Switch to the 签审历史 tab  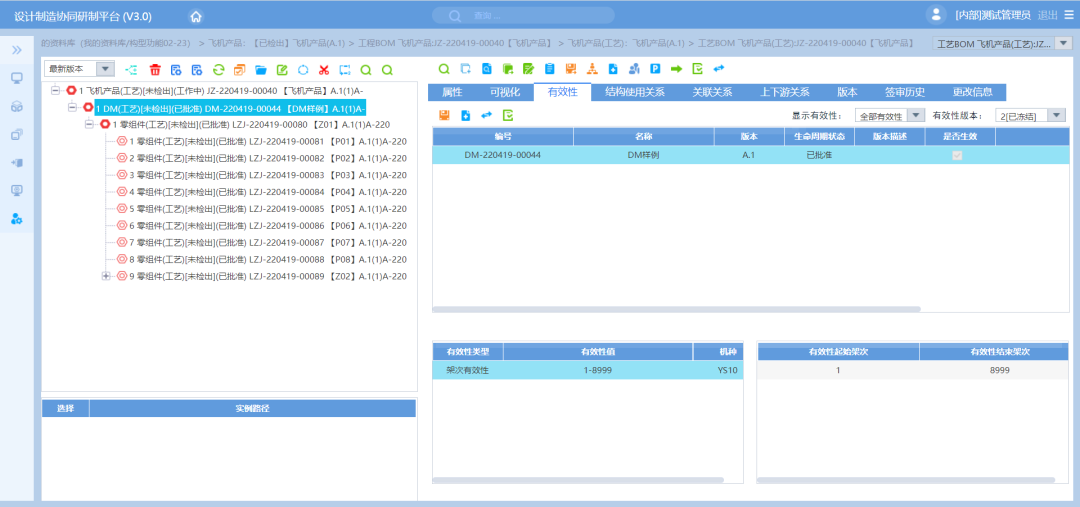[905, 92]
